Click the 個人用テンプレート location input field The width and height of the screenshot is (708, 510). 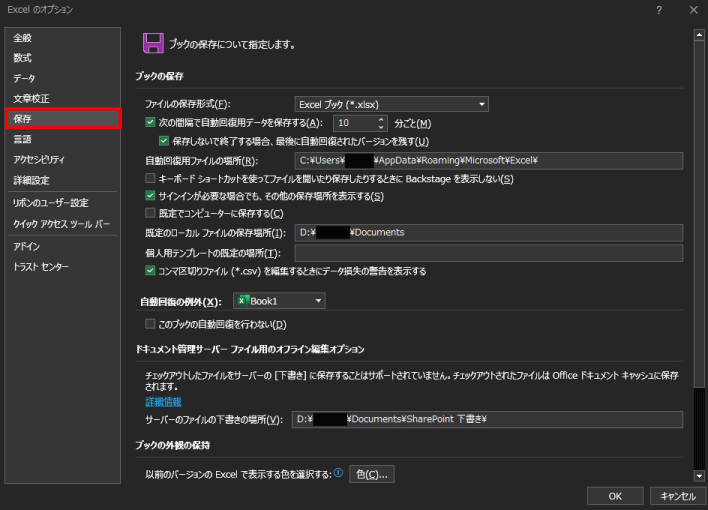(x=488, y=252)
